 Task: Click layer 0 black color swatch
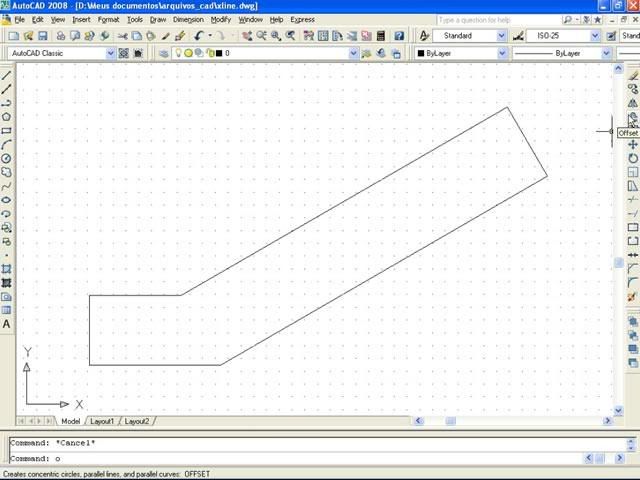tap(219, 53)
